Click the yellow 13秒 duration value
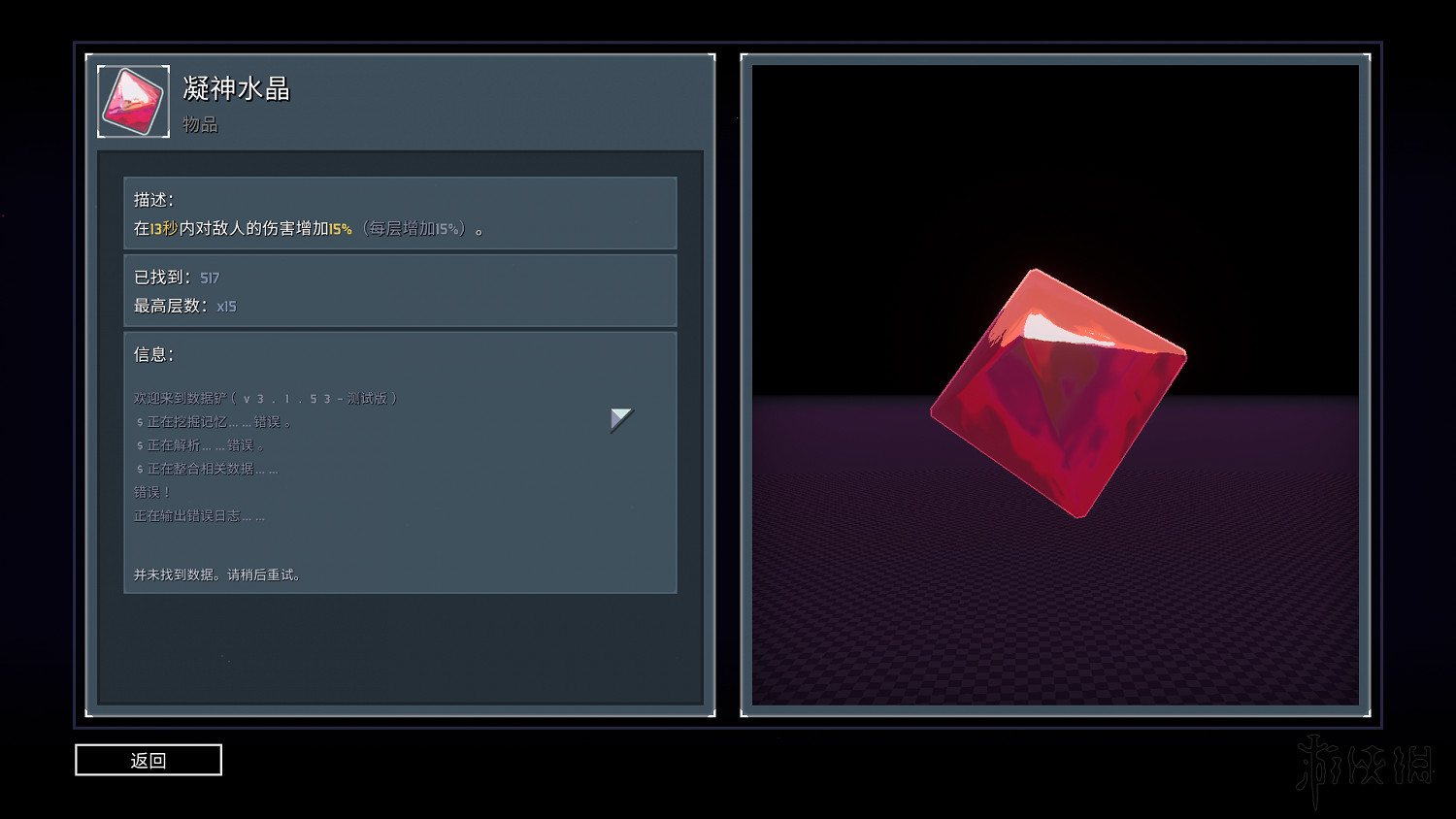The width and height of the screenshot is (1456, 819). (x=164, y=229)
